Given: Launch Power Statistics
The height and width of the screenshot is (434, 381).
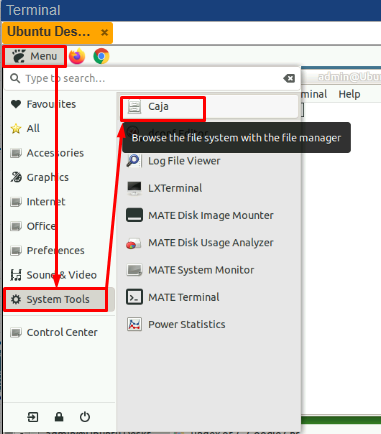Looking at the screenshot, I should pyautogui.click(x=209, y=324).
